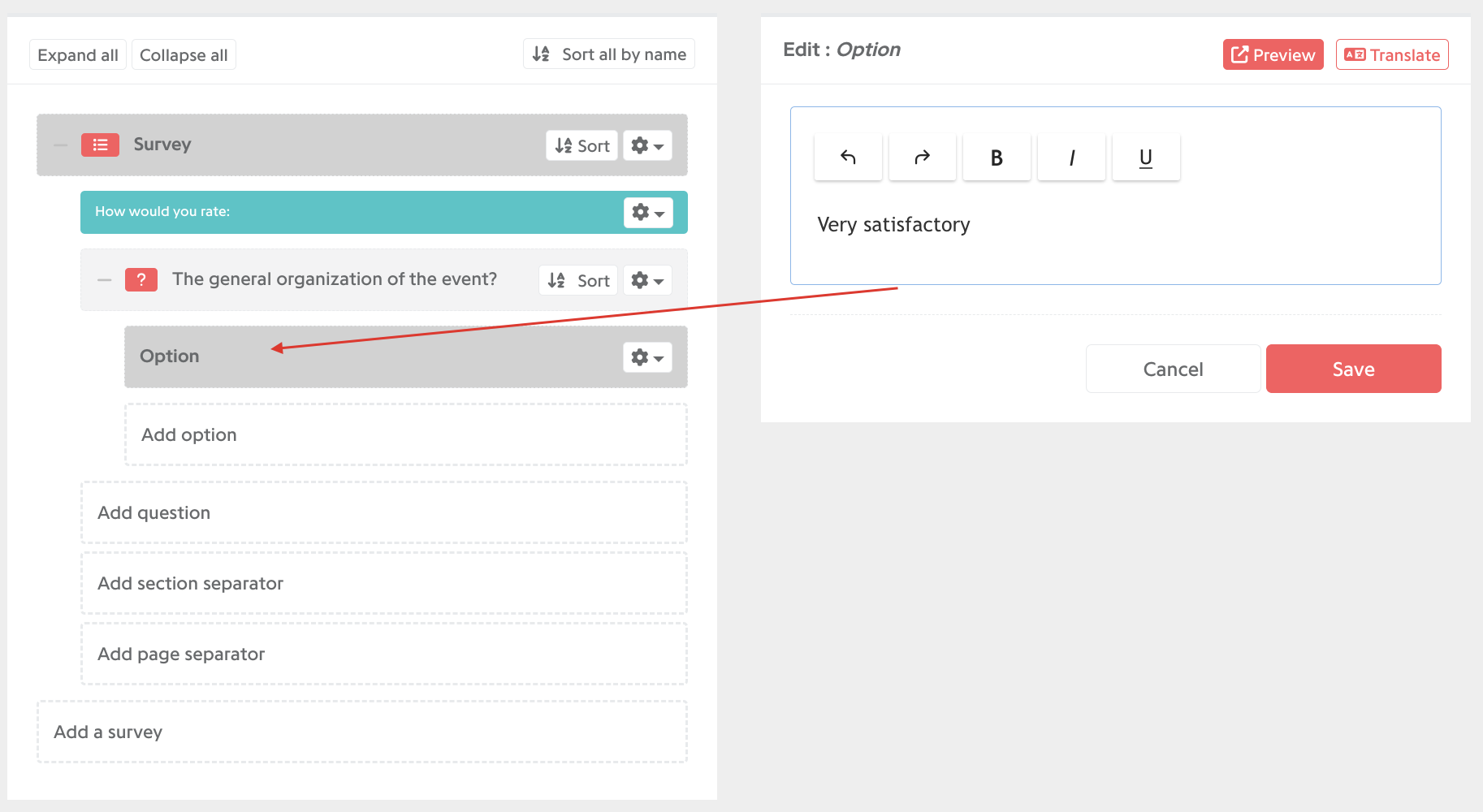1483x812 pixels.
Task: Click the red Survey list icon
Action: tap(100, 145)
